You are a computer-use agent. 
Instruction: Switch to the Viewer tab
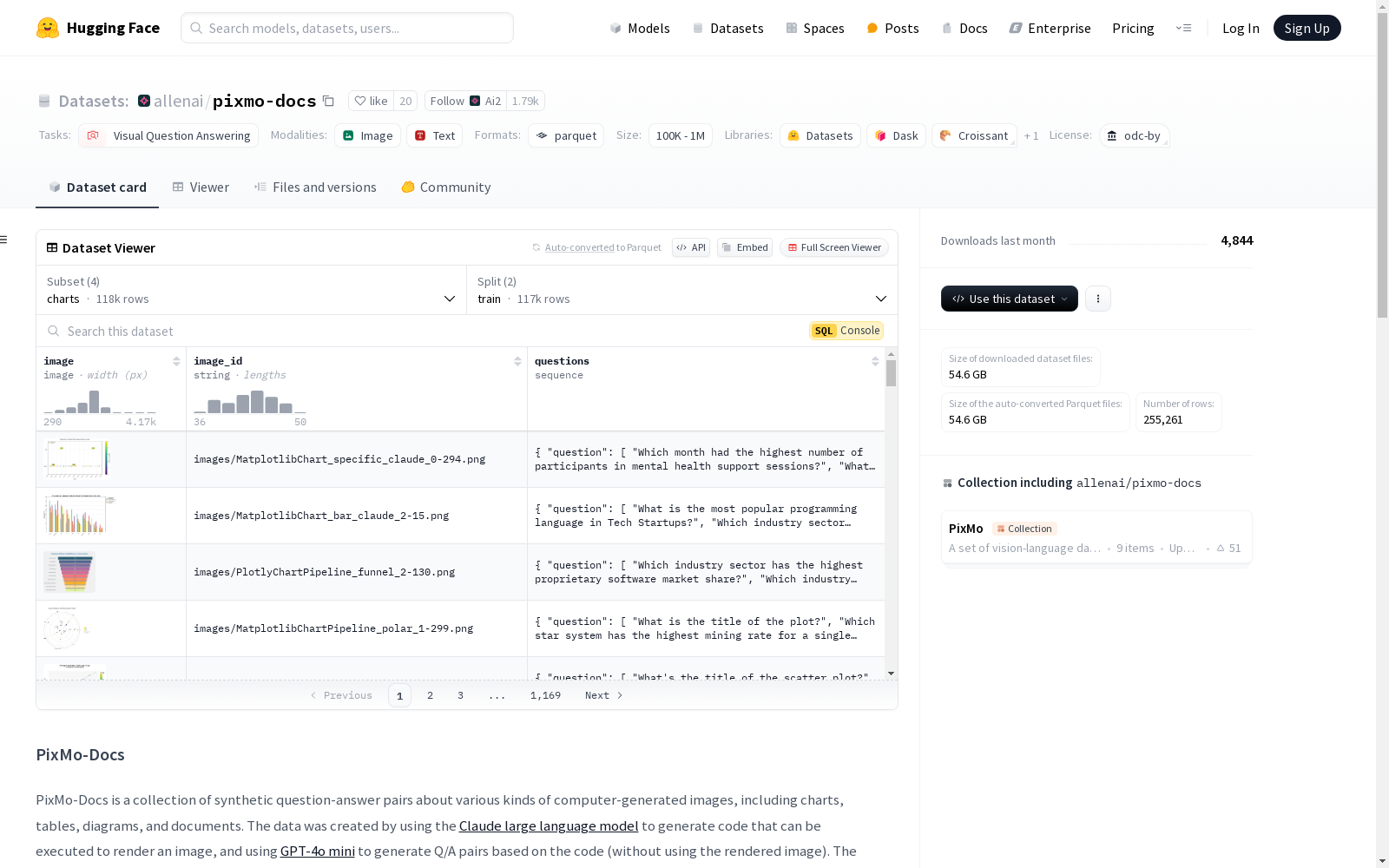coord(201,187)
